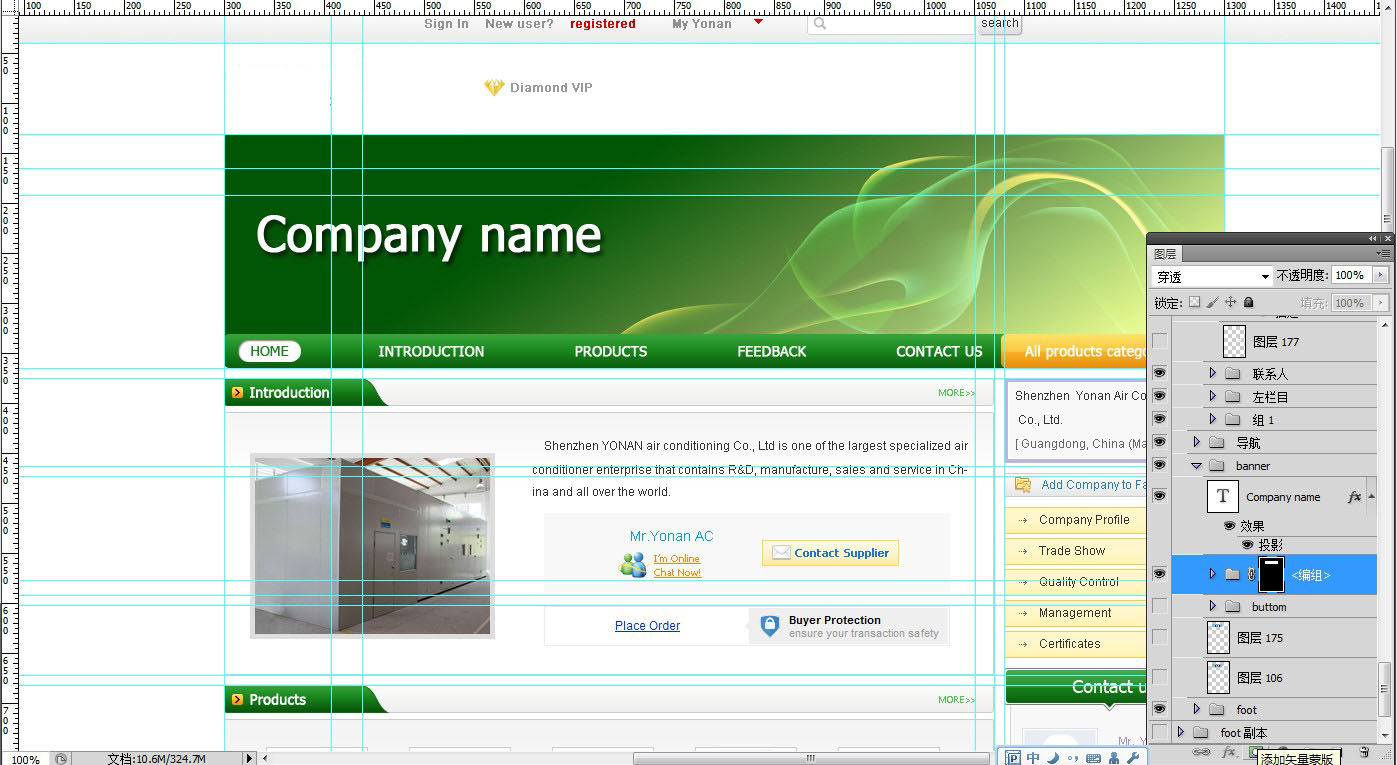
Task: Expand the 导航 layer group
Action: tap(1196, 442)
